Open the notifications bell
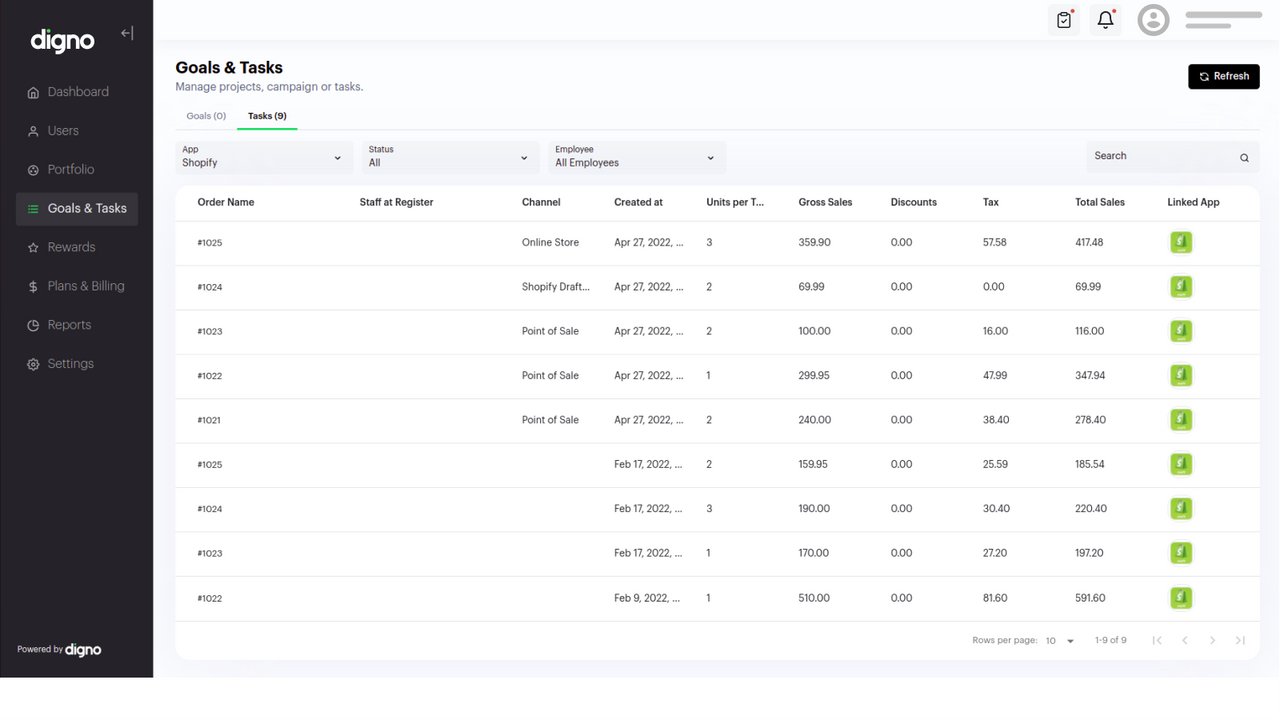This screenshot has height=720, width=1280. click(1106, 20)
